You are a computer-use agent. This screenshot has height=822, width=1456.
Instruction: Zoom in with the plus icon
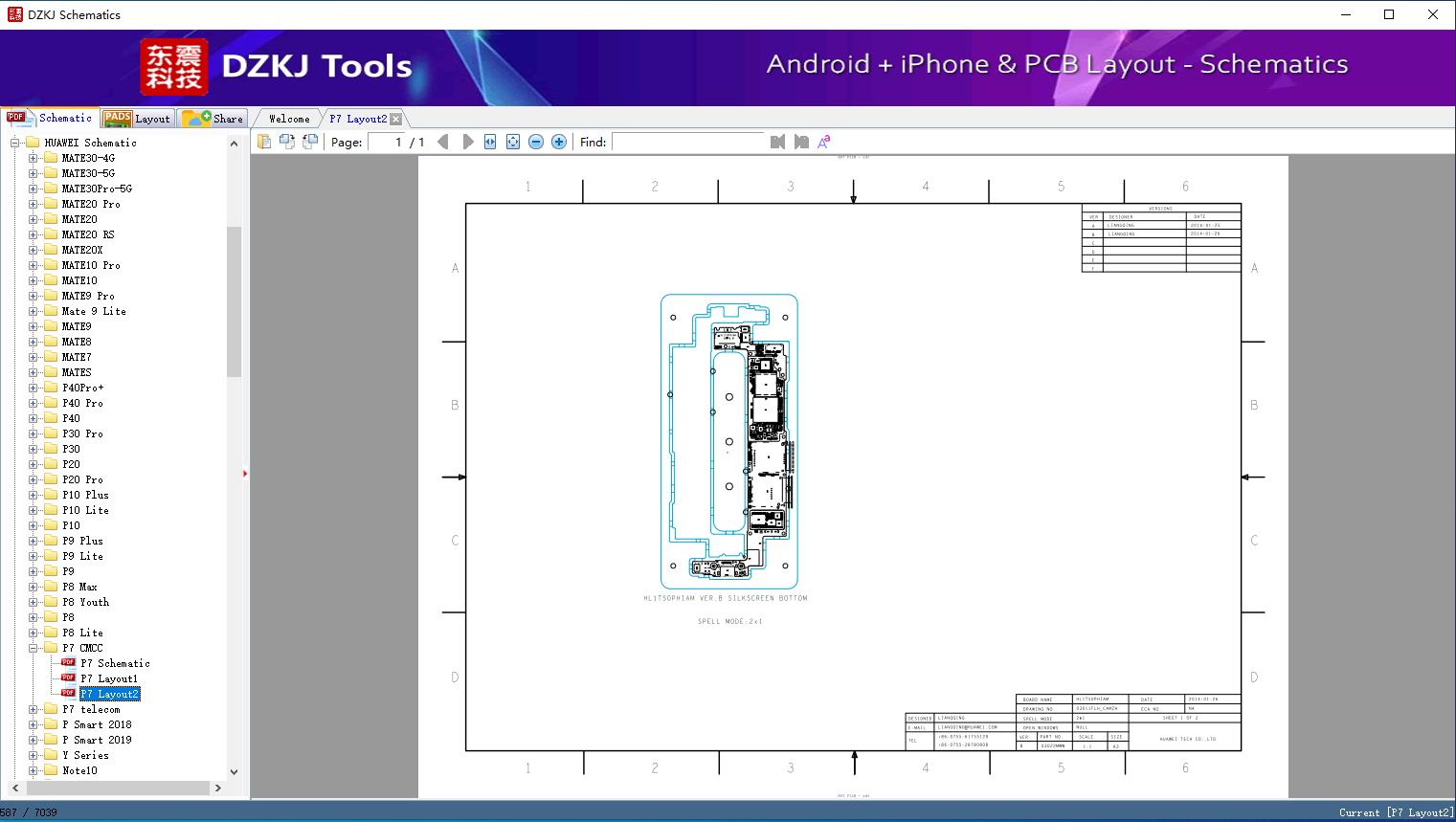[x=559, y=142]
